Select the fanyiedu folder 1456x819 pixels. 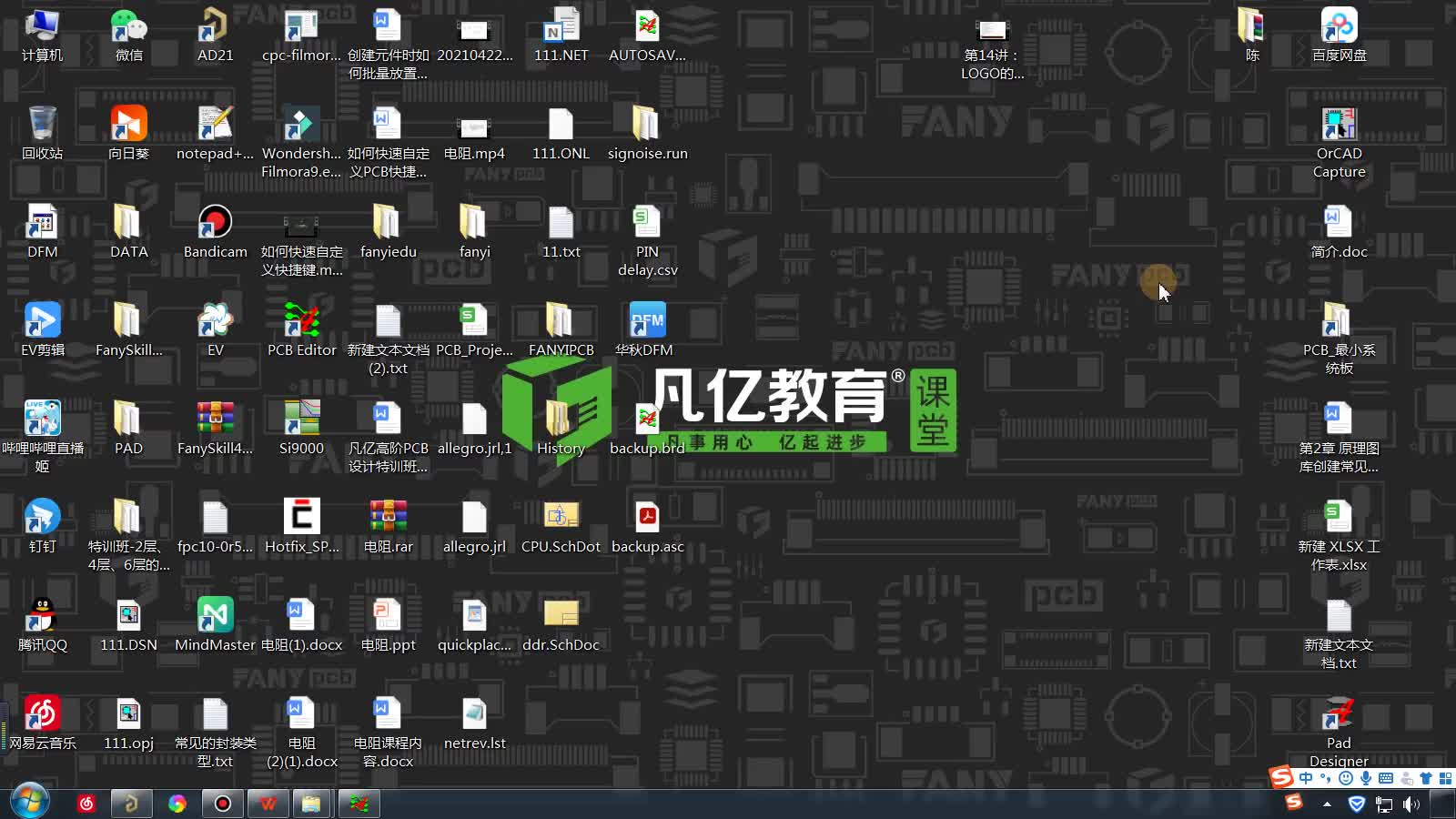388,231
